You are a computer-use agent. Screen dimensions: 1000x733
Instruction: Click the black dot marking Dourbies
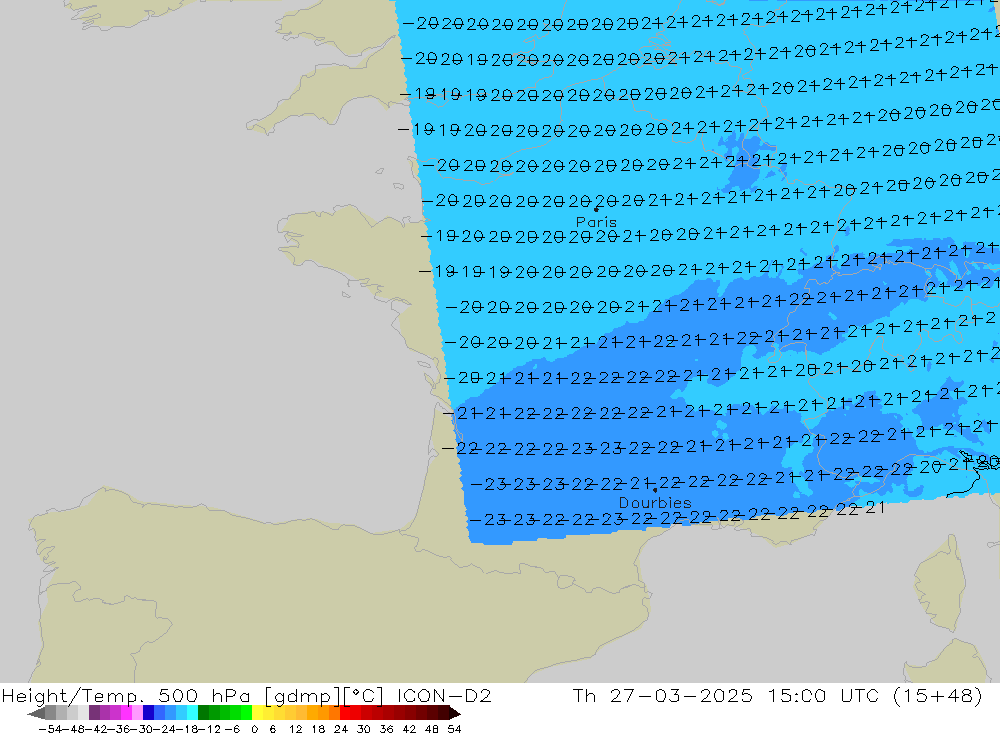pyautogui.click(x=655, y=490)
